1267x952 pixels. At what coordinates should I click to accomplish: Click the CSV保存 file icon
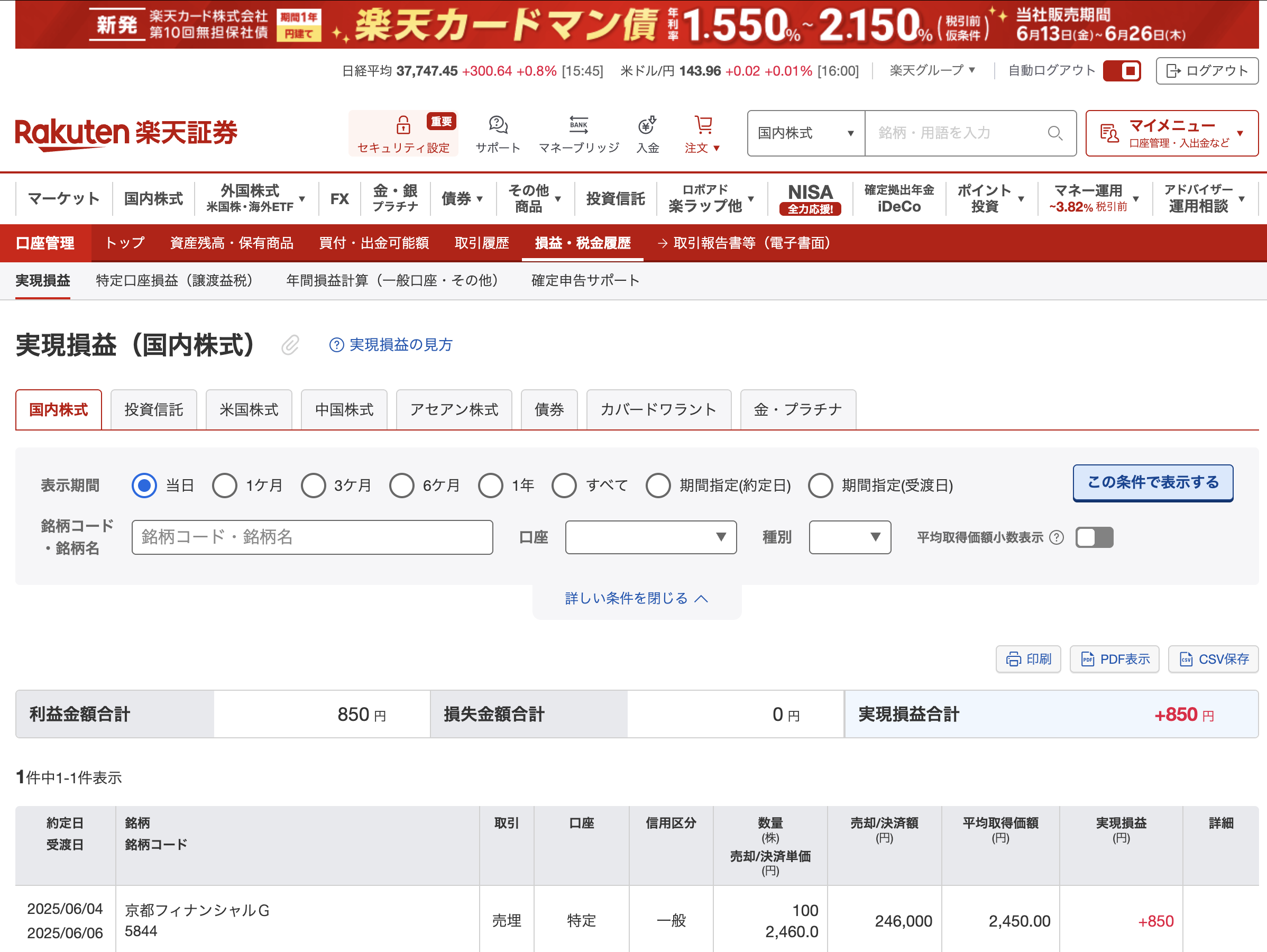click(x=1186, y=660)
